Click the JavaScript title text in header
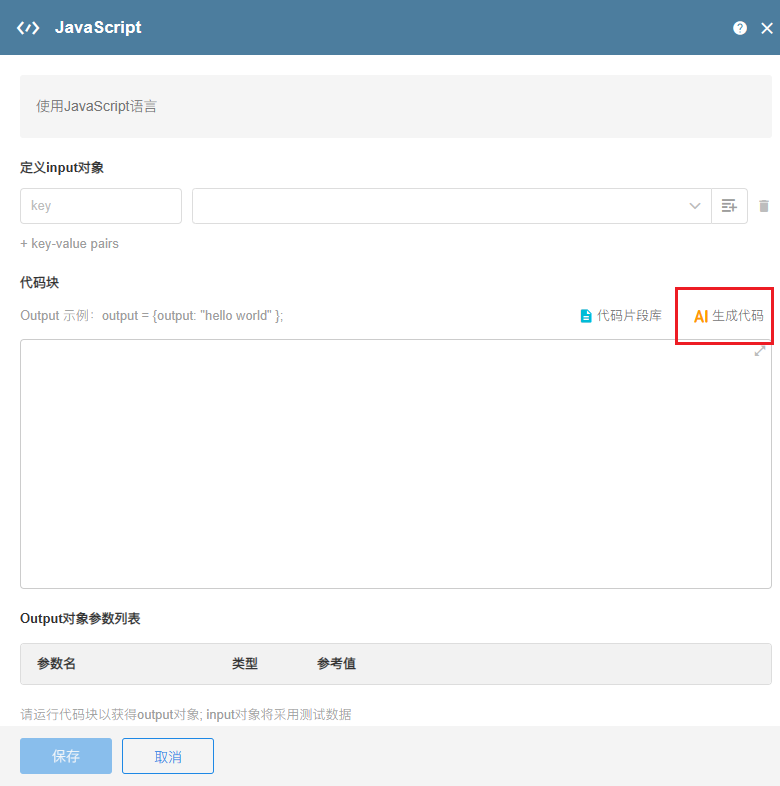The image size is (780, 786). pyautogui.click(x=98, y=28)
